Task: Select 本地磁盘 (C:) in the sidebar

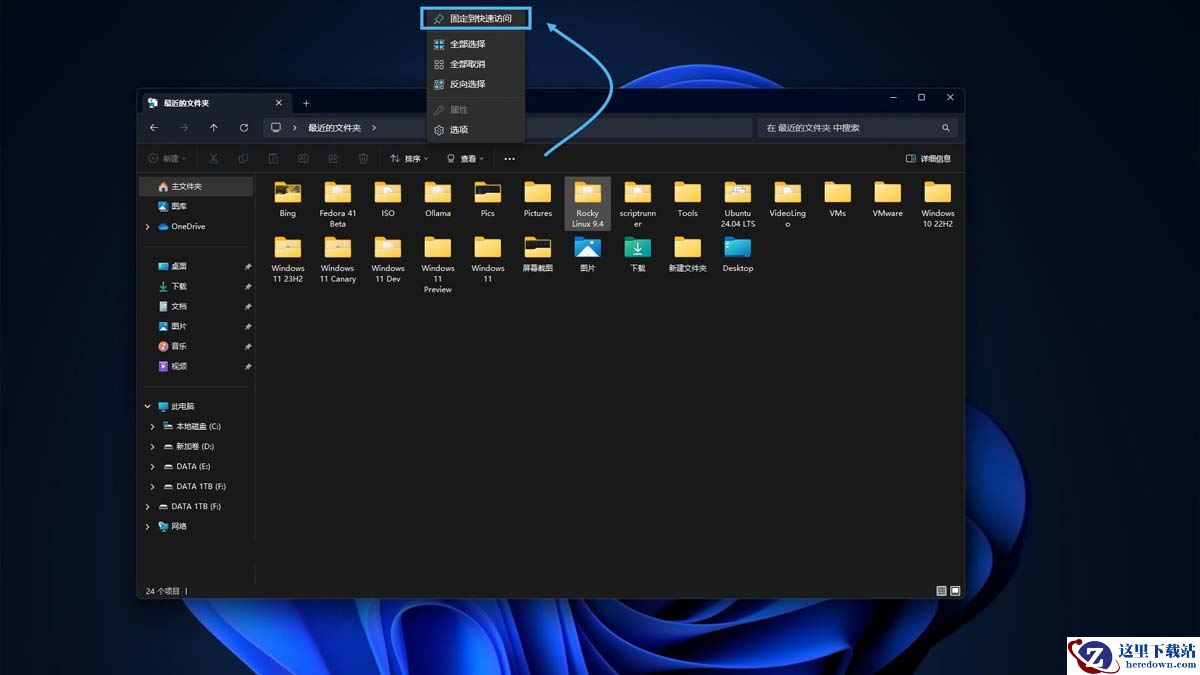Action: coord(198,426)
